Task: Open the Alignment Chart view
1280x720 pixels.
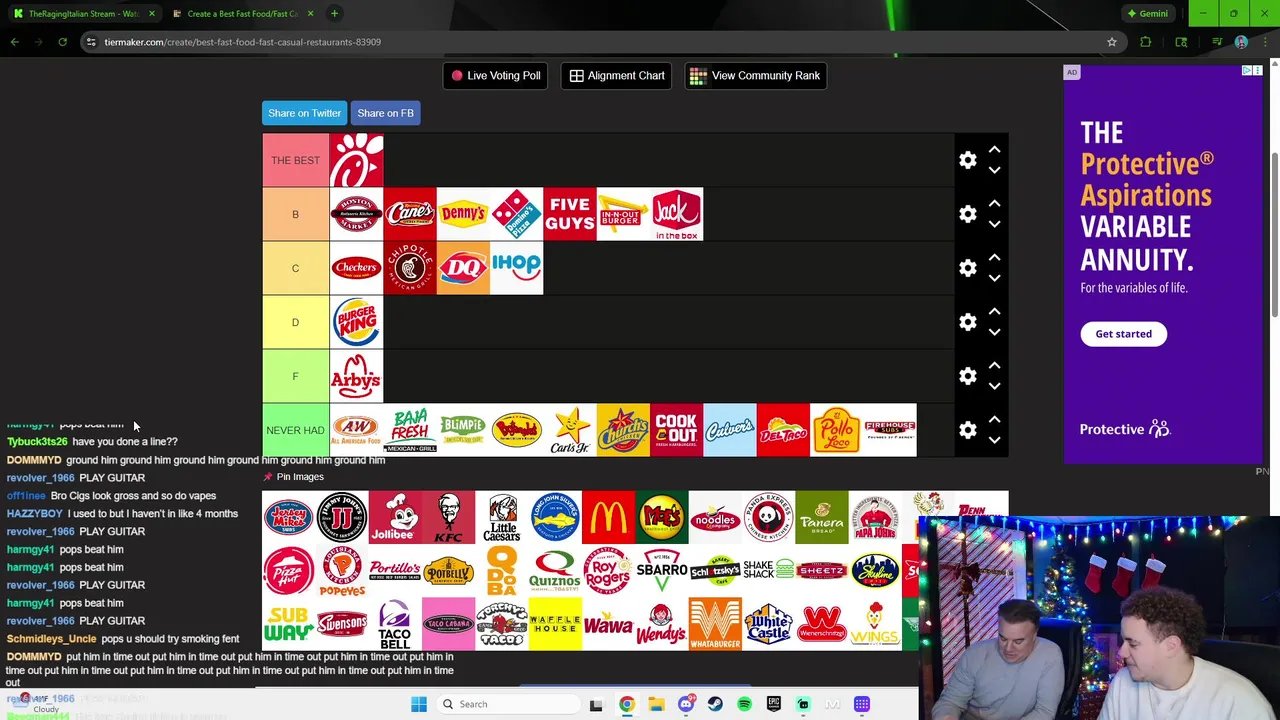Action: click(x=617, y=75)
